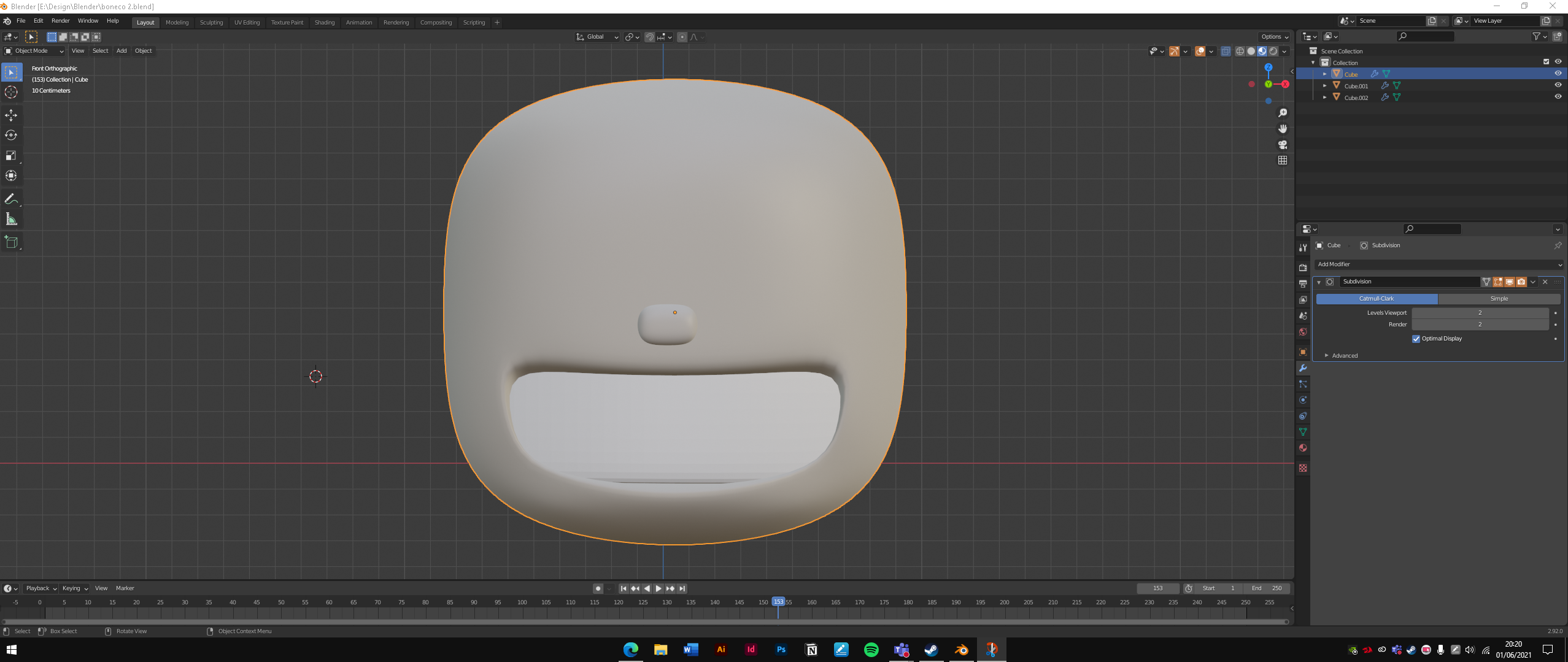Hide Cube.001 with its eye icon
Screen dimensions: 1568x662
[1558, 85]
